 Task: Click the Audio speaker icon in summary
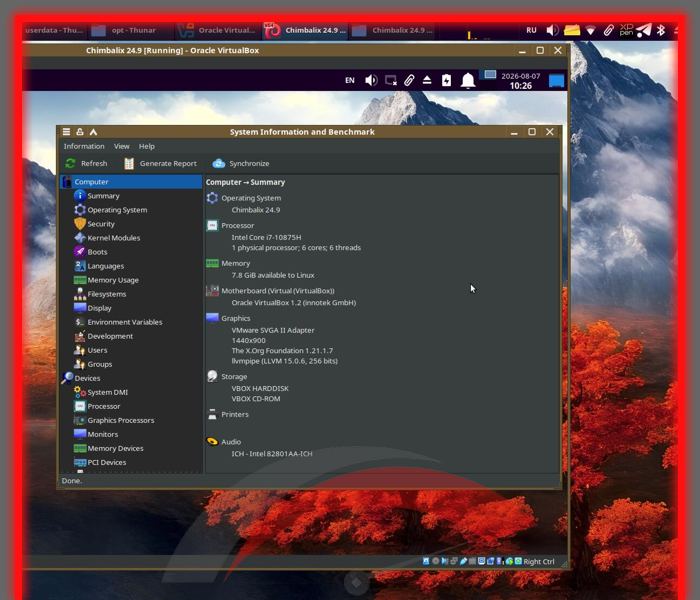(x=212, y=442)
